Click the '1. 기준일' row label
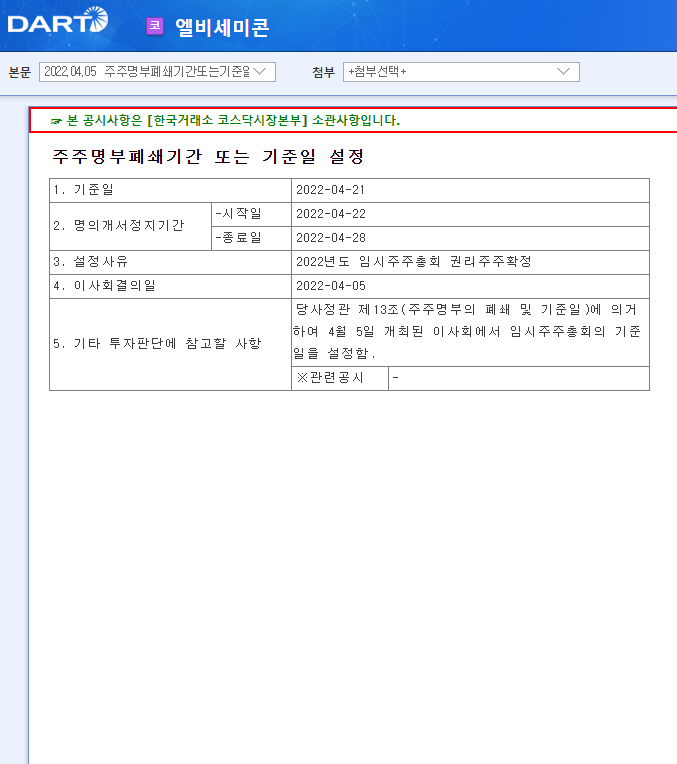This screenshot has height=764, width=677. (83, 190)
